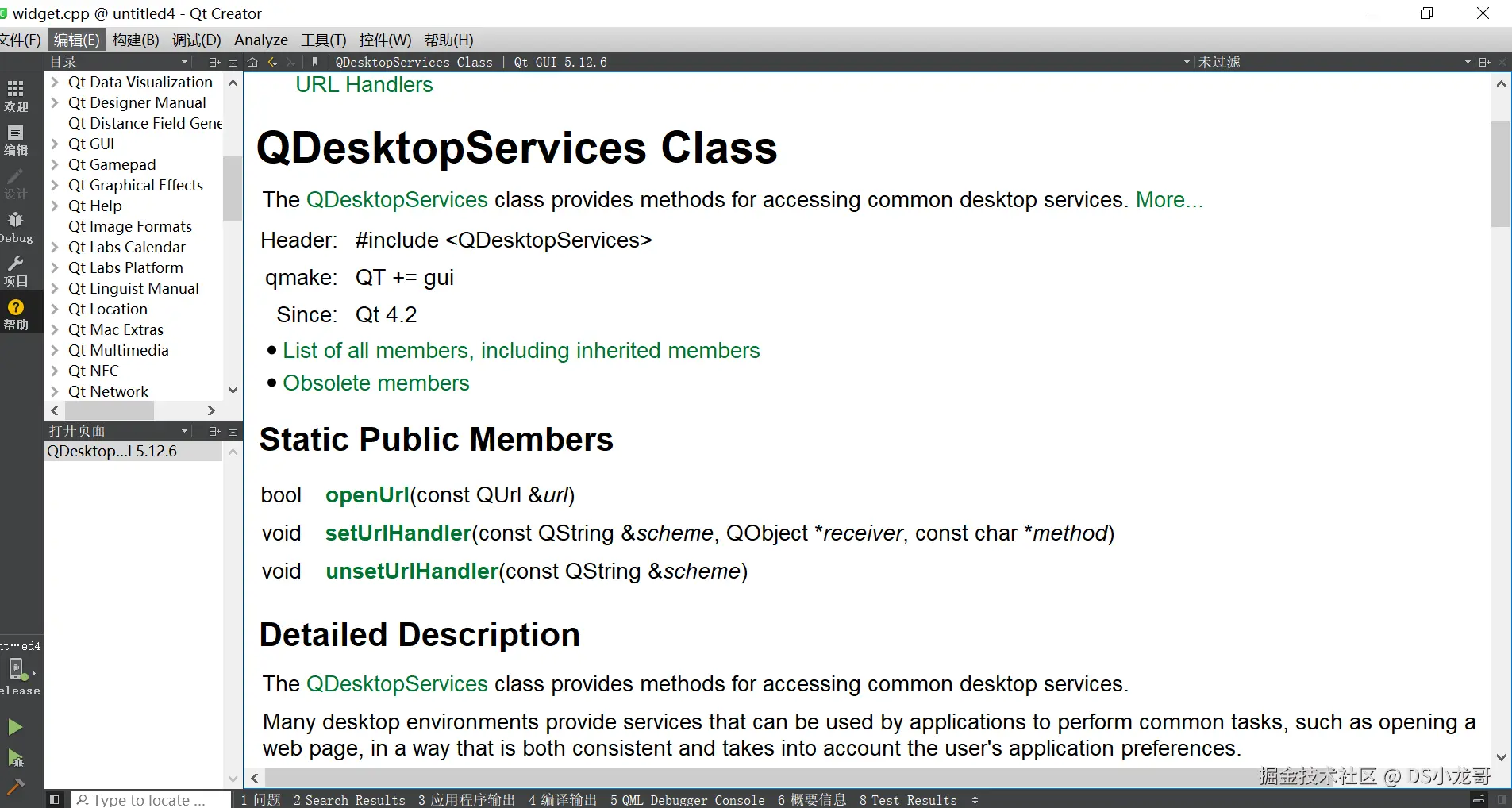Build project with the hammer icon

pos(15,787)
